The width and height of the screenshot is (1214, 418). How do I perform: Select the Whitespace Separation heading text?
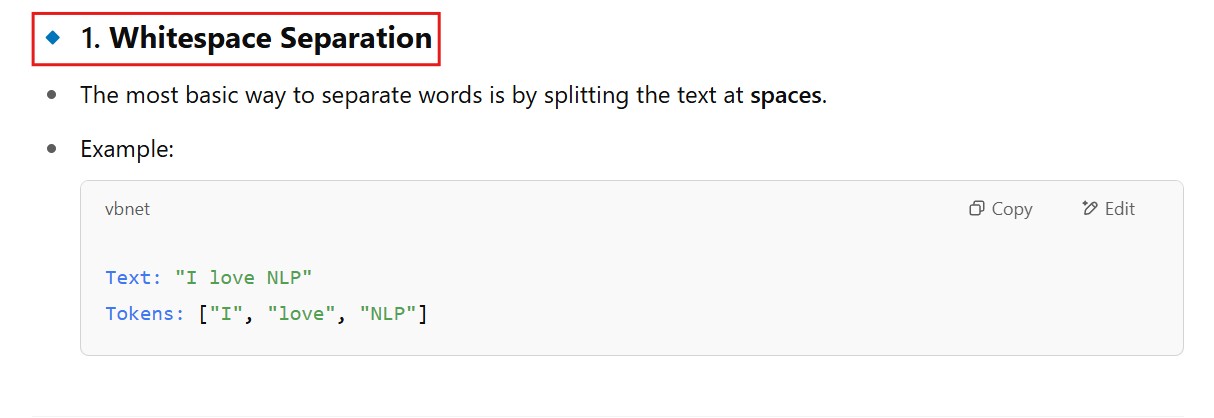pyautogui.click(x=270, y=39)
